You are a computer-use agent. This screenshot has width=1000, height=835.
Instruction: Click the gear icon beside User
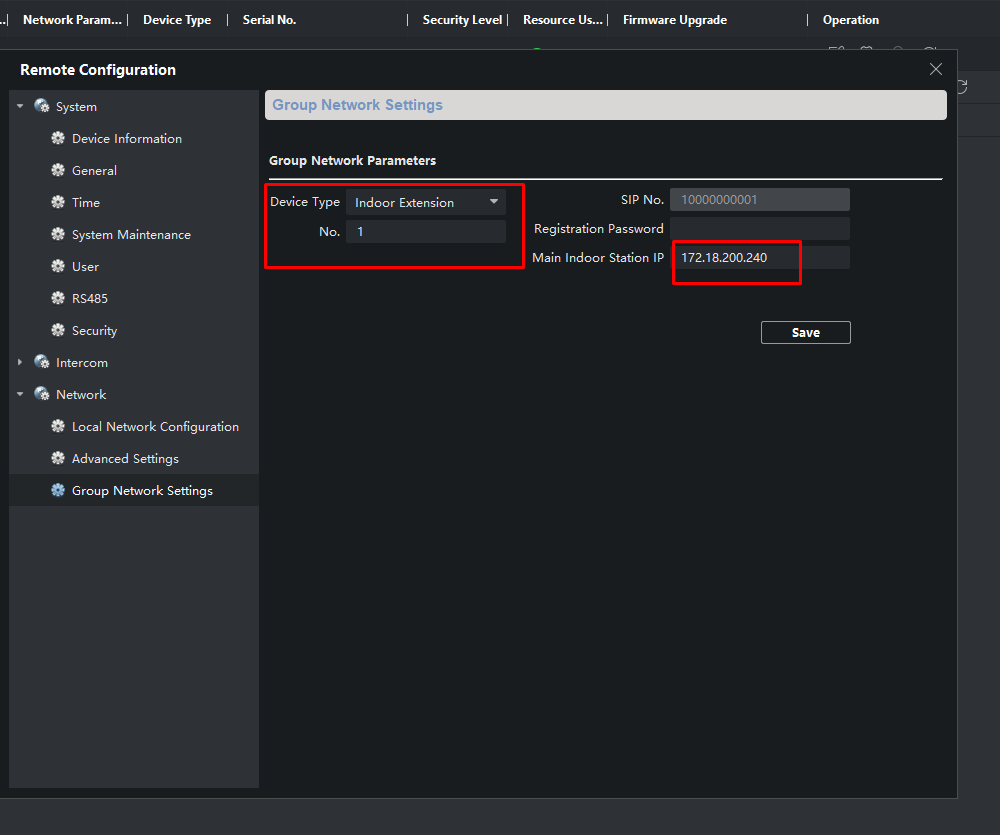(58, 266)
